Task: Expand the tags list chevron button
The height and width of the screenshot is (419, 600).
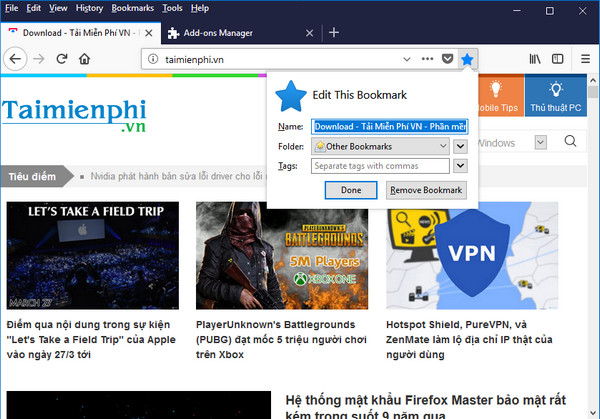Action: (x=460, y=166)
